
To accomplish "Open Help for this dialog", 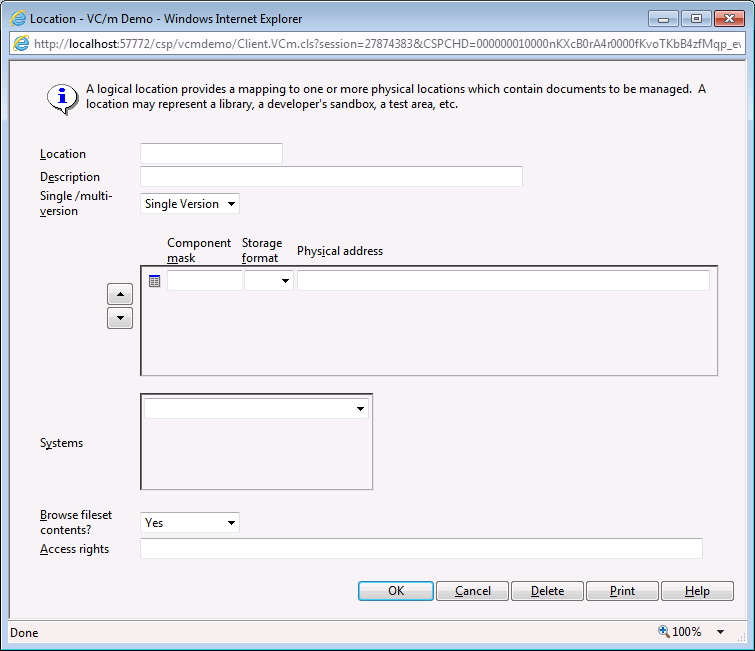I will 697,591.
